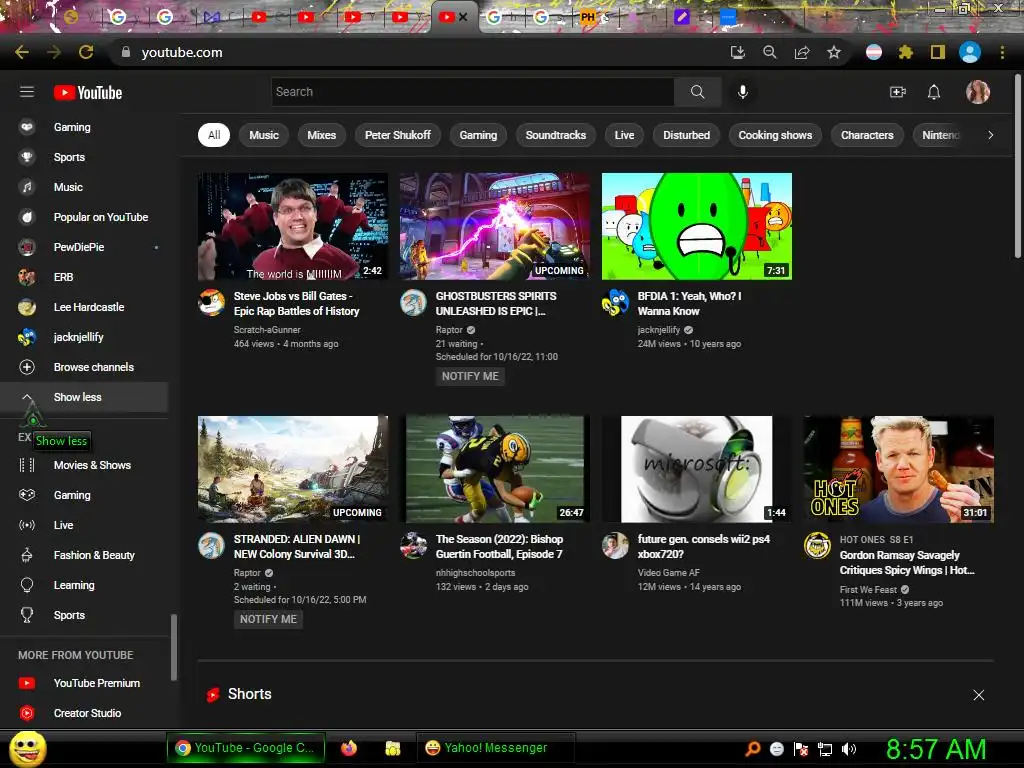Open Chrome profile avatar icon
This screenshot has height=768, width=1024.
pos(970,52)
